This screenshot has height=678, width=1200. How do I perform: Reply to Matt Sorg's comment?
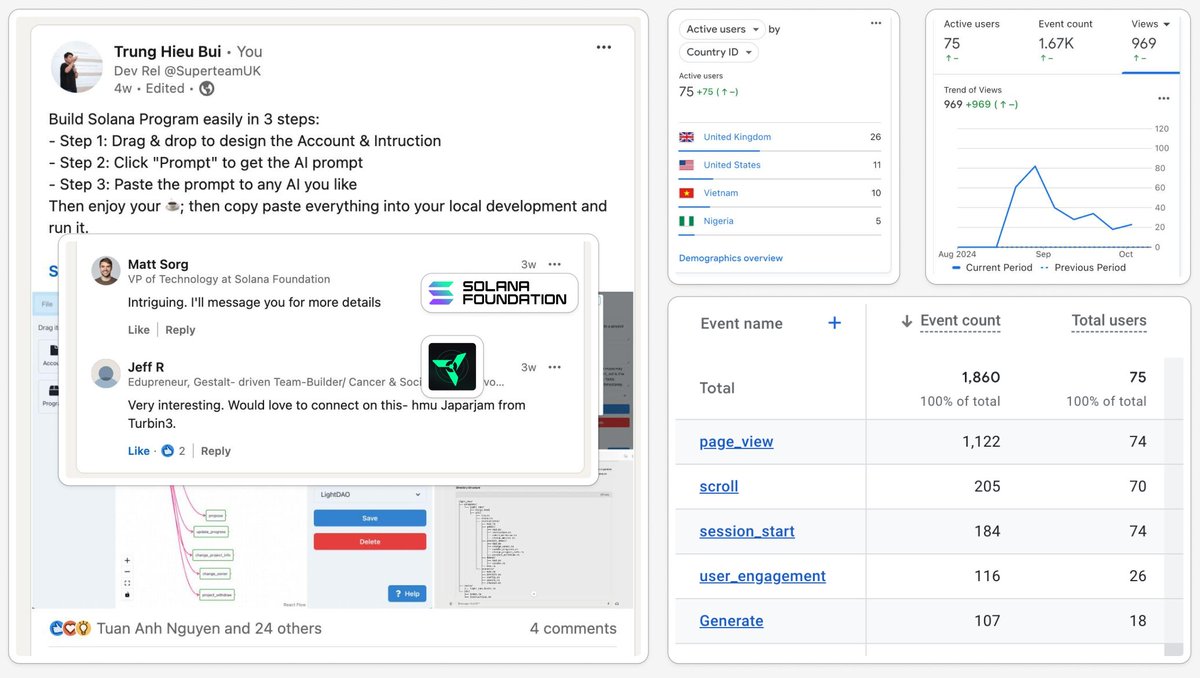(180, 330)
